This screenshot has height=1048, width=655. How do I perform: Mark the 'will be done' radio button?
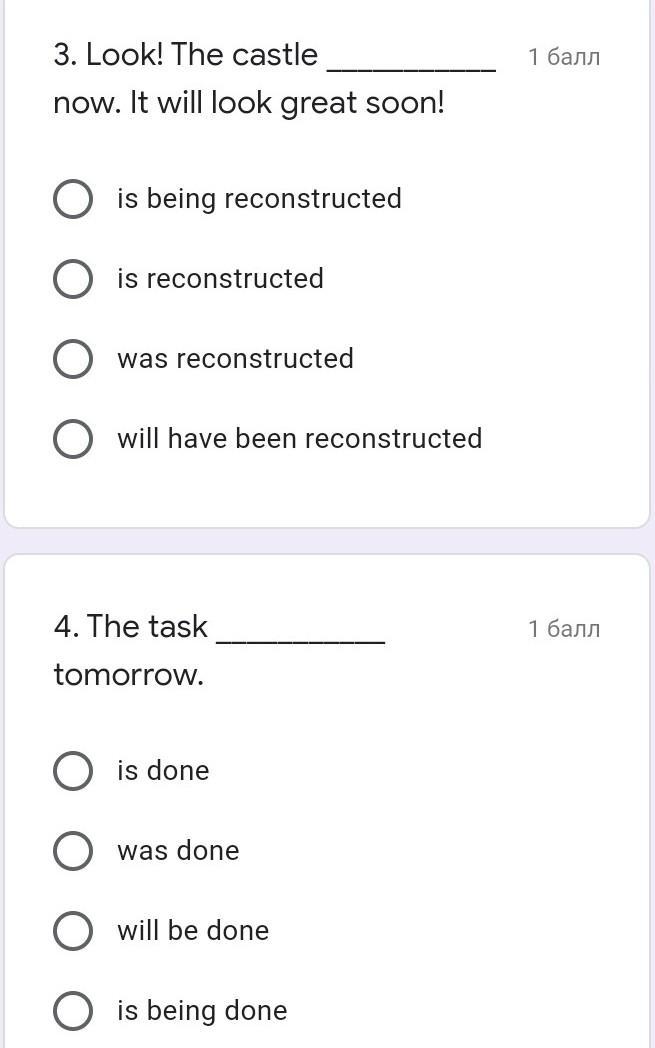pos(73,931)
